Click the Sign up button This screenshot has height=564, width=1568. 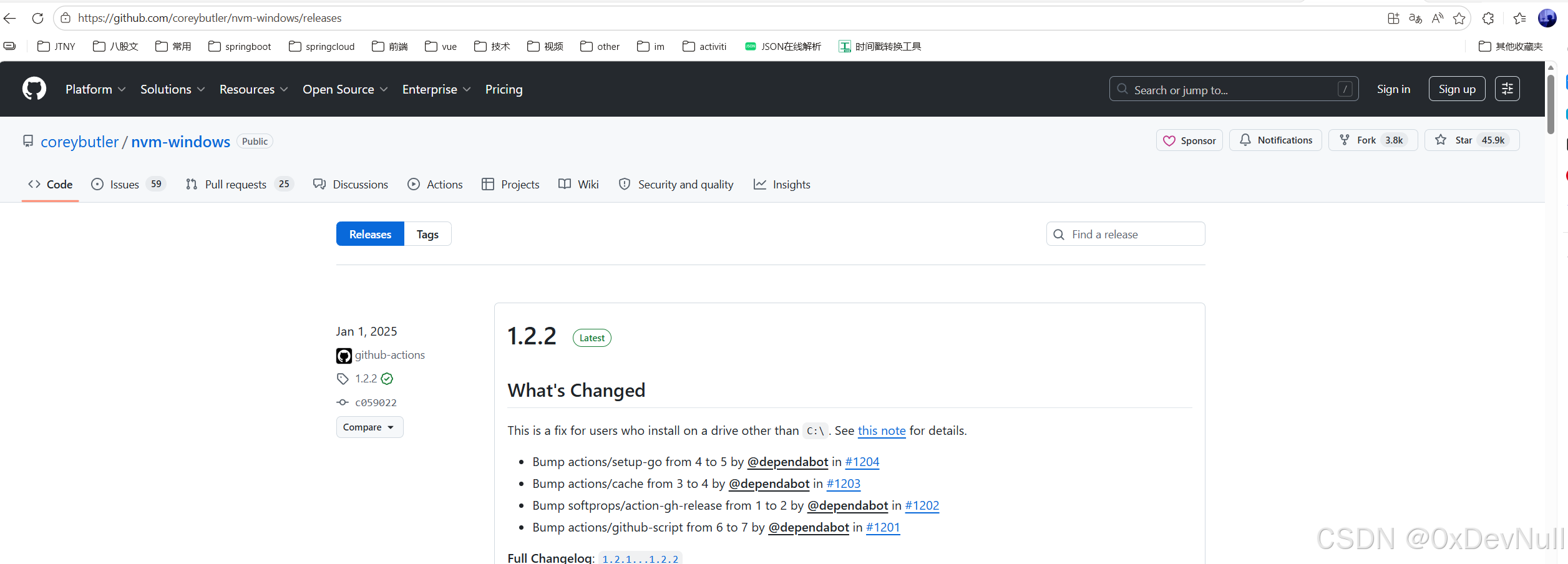[1457, 89]
